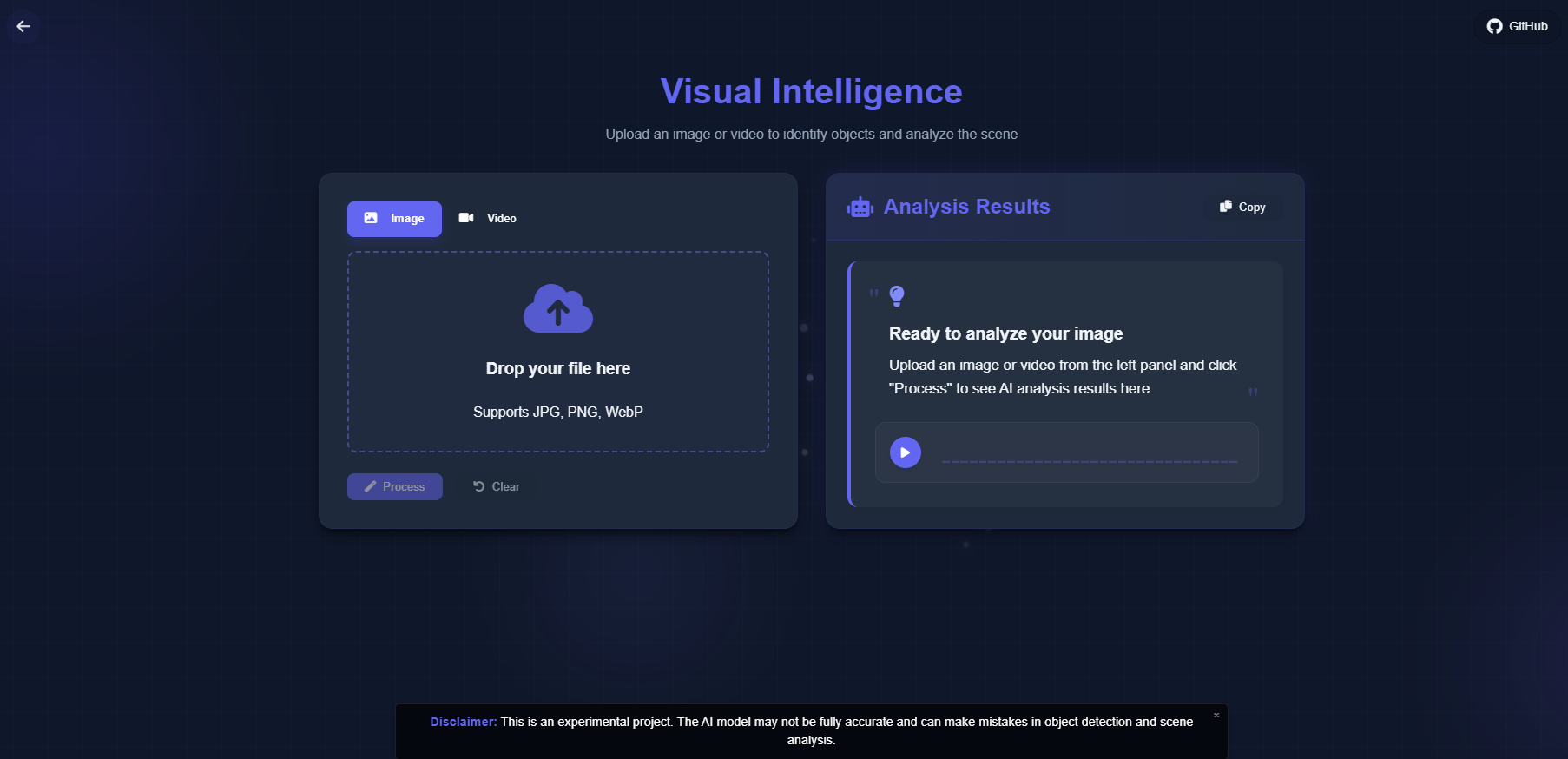Click the Analysis Results heading text

click(966, 207)
